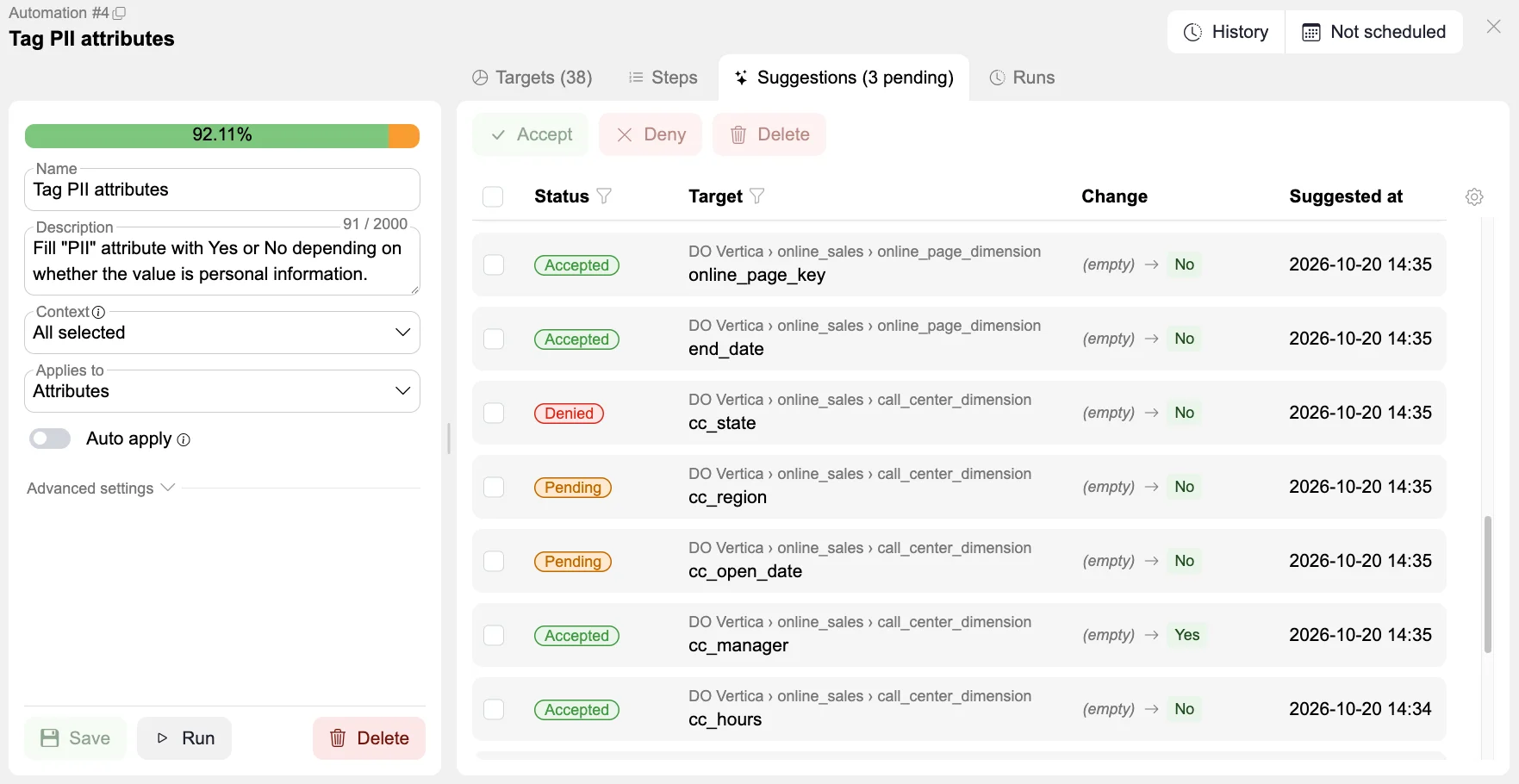Save the automation
The image size is (1519, 784).
click(x=76, y=738)
